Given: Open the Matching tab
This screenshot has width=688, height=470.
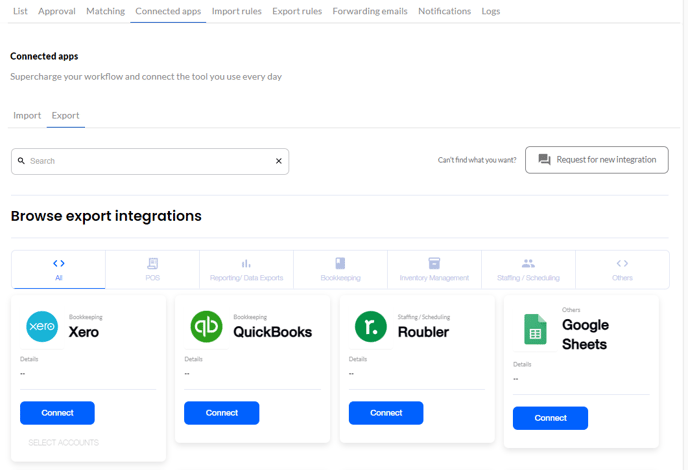Looking at the screenshot, I should [105, 11].
